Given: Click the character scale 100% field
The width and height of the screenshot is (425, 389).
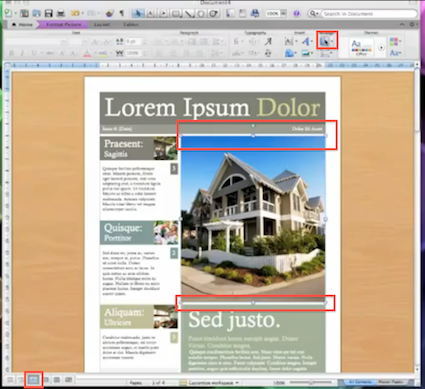Looking at the screenshot, I should (x=133, y=53).
